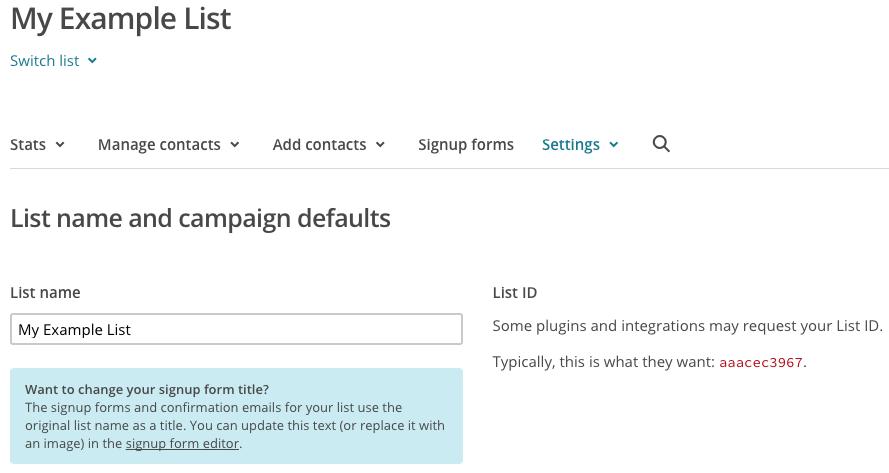Open the Stats menu
The height and width of the screenshot is (473, 889).
[x=28, y=145]
